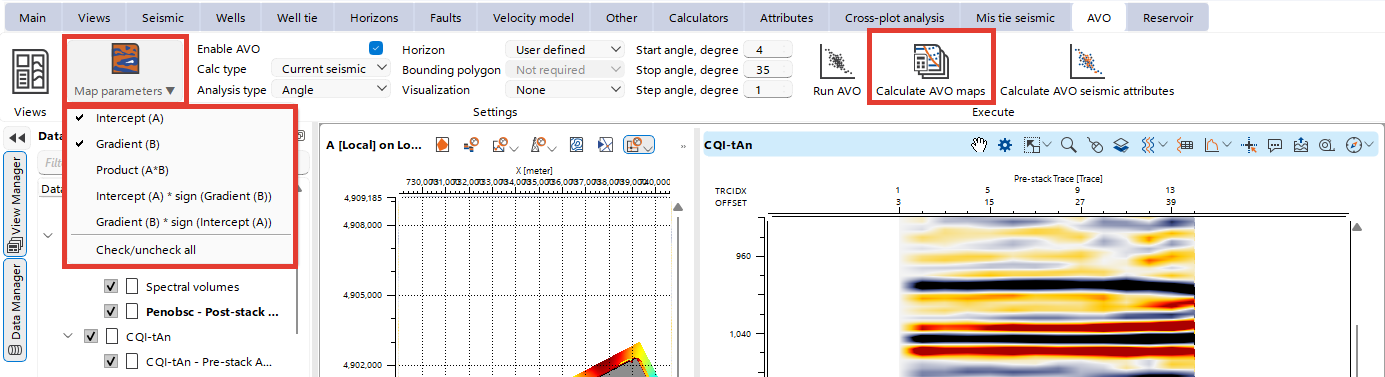Select the magnifier zoom tool in CQI-tAn
This screenshot has height=377, width=1385.
(x=1068, y=145)
